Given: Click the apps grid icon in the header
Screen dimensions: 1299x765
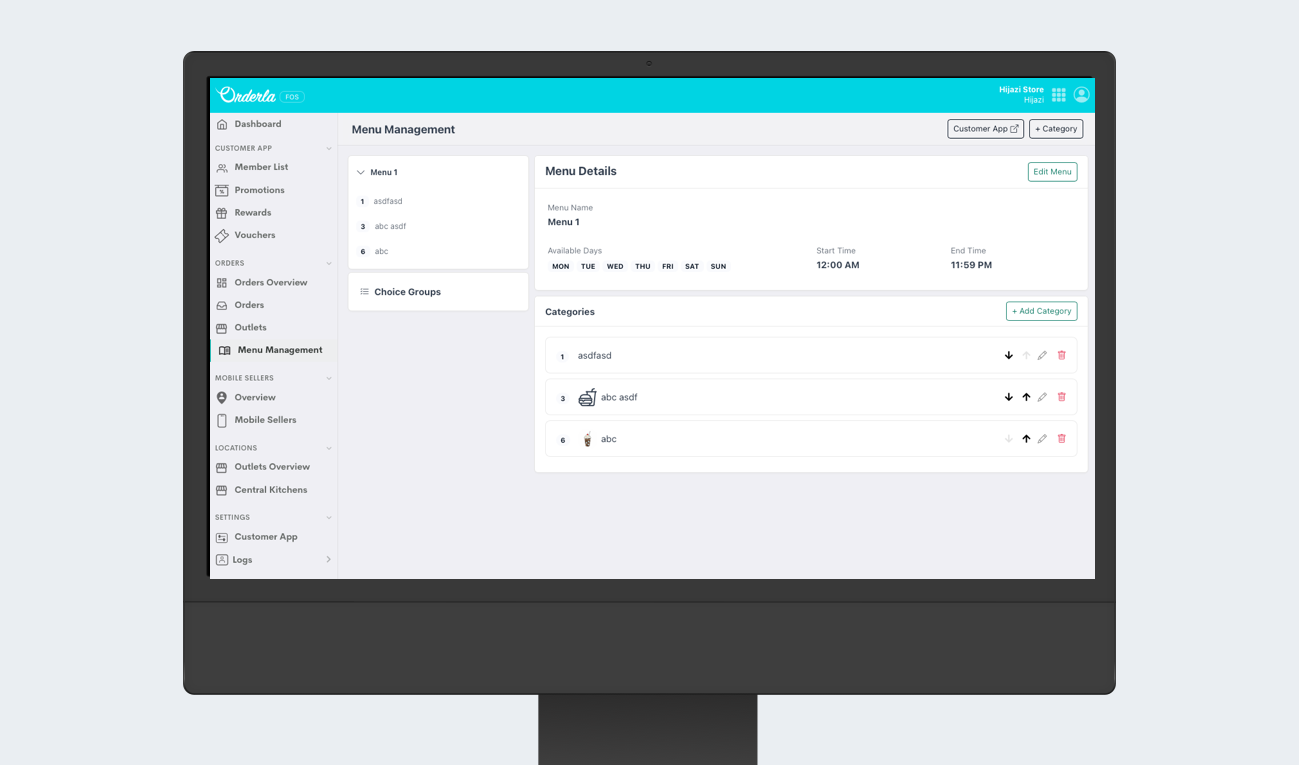Looking at the screenshot, I should pyautogui.click(x=1058, y=94).
